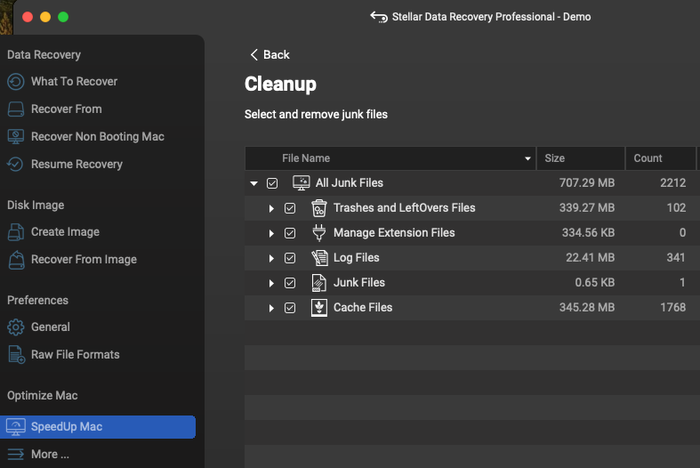Click the 345.28 MB size value
The width and height of the screenshot is (700, 468).
(587, 308)
